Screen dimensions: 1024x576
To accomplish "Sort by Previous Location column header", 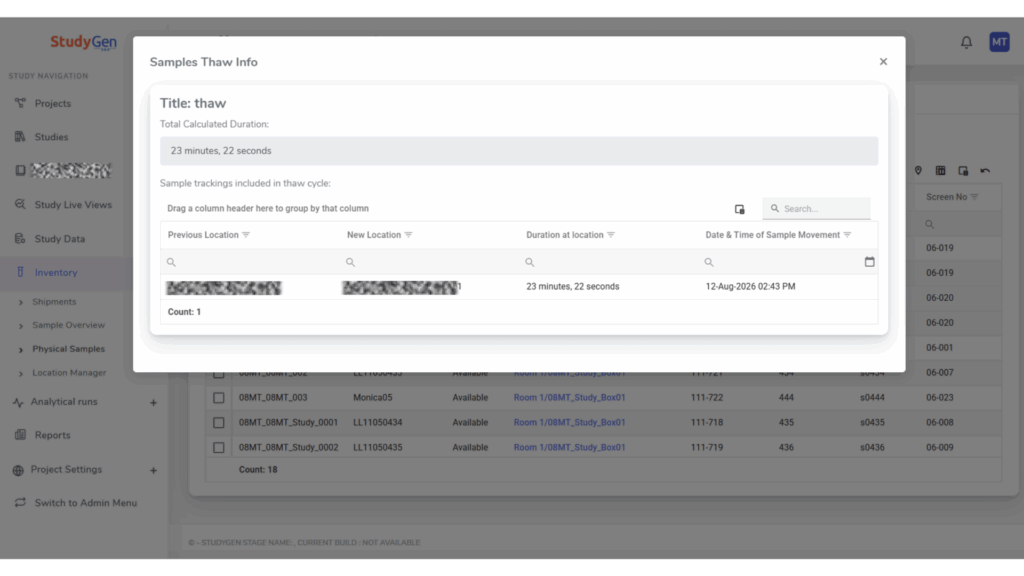I will coord(203,235).
